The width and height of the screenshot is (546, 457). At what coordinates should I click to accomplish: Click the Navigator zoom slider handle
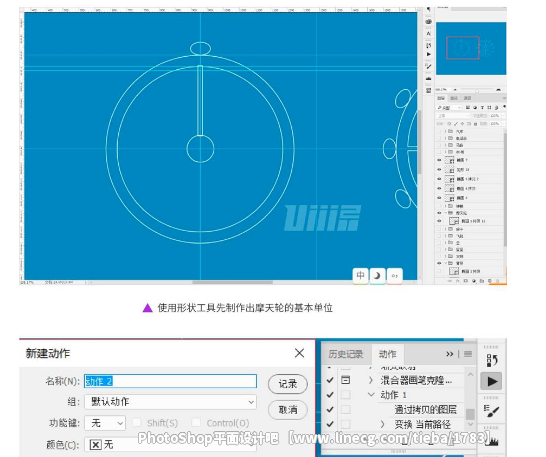point(477,91)
